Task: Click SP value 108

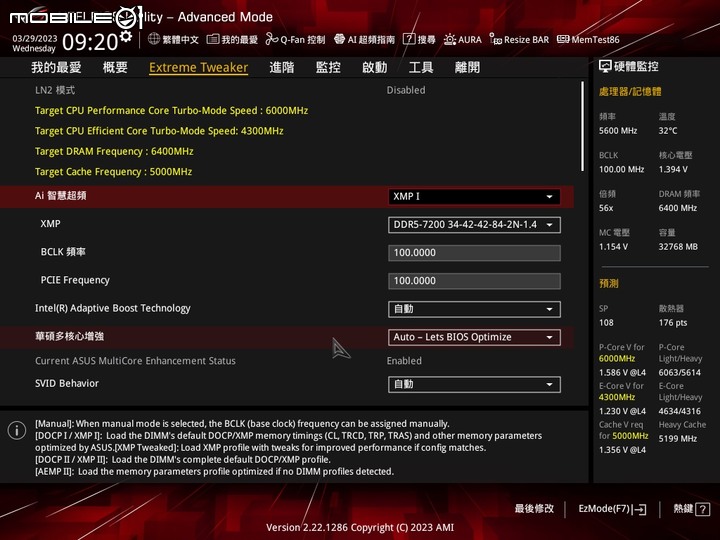Action: (x=606, y=323)
